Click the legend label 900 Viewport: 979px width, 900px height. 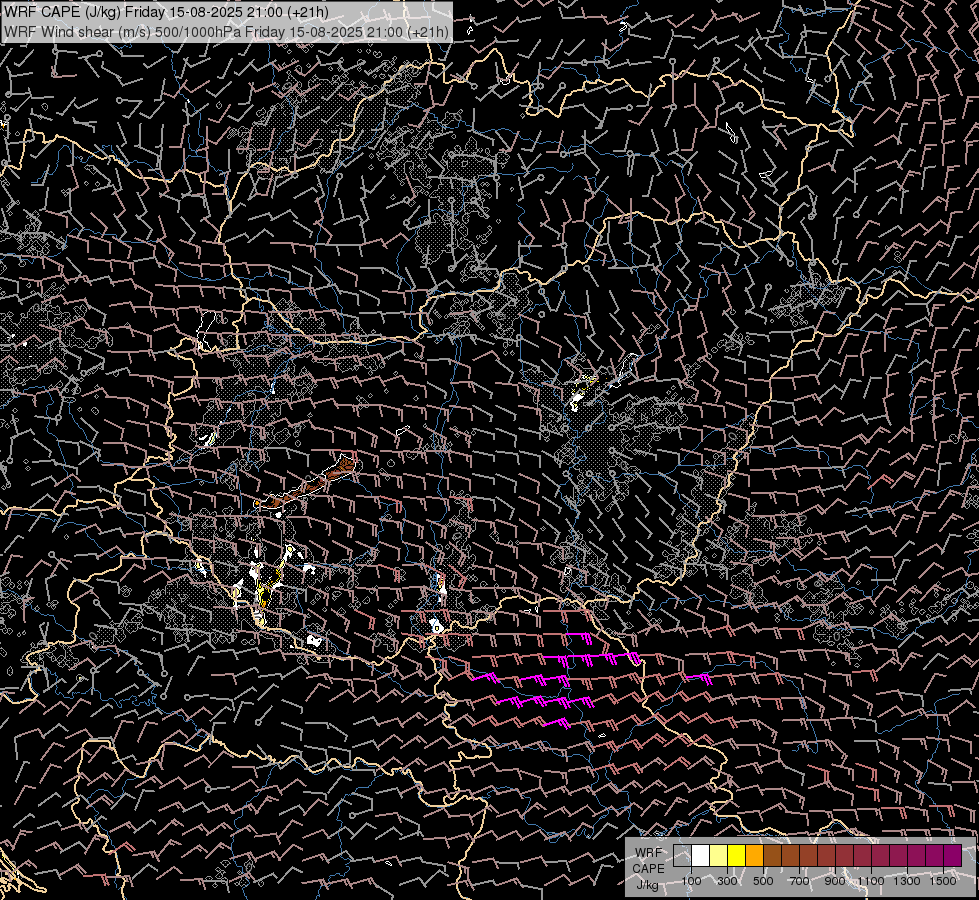click(x=835, y=881)
